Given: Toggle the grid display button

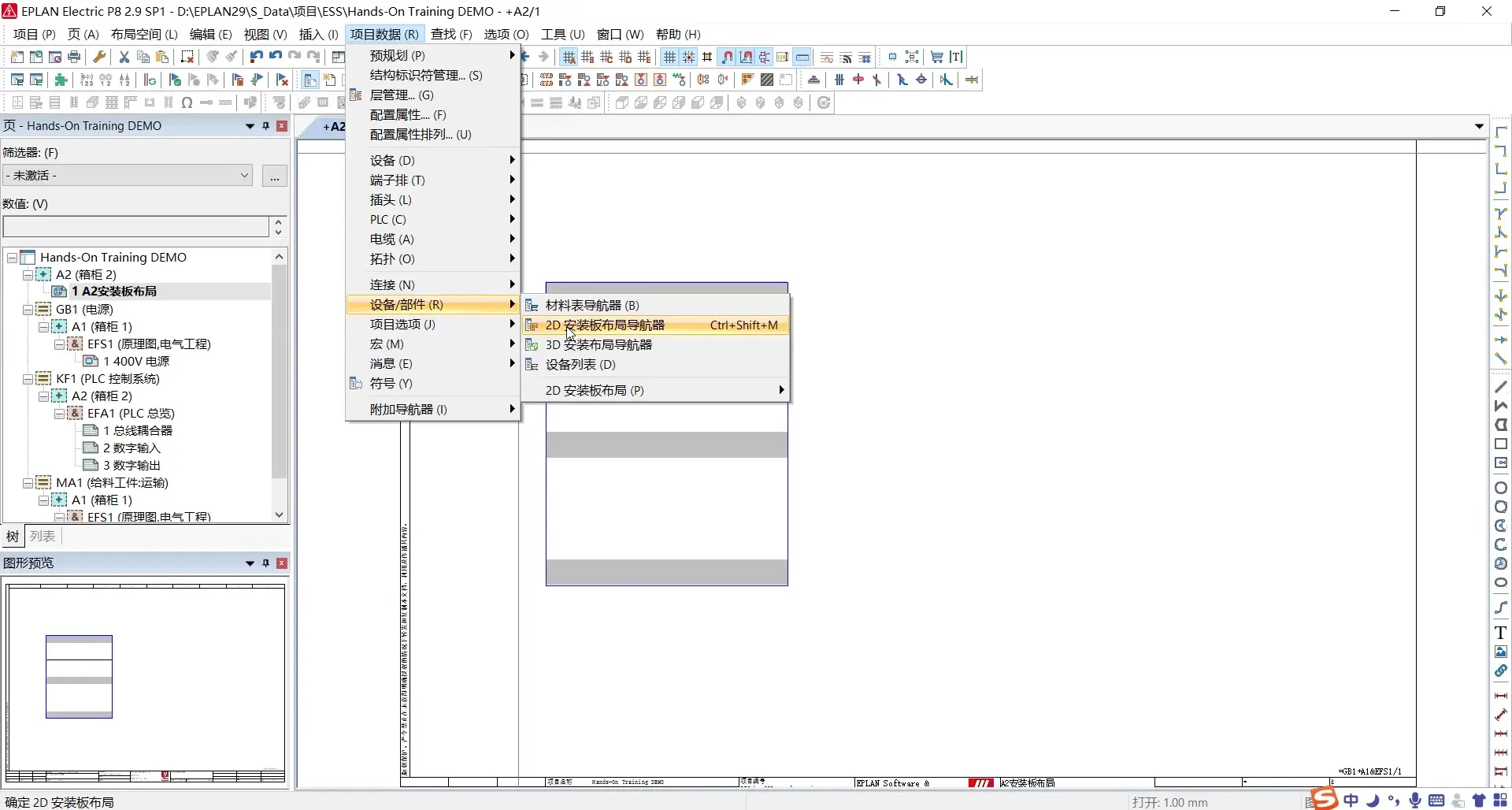Looking at the screenshot, I should tap(669, 57).
